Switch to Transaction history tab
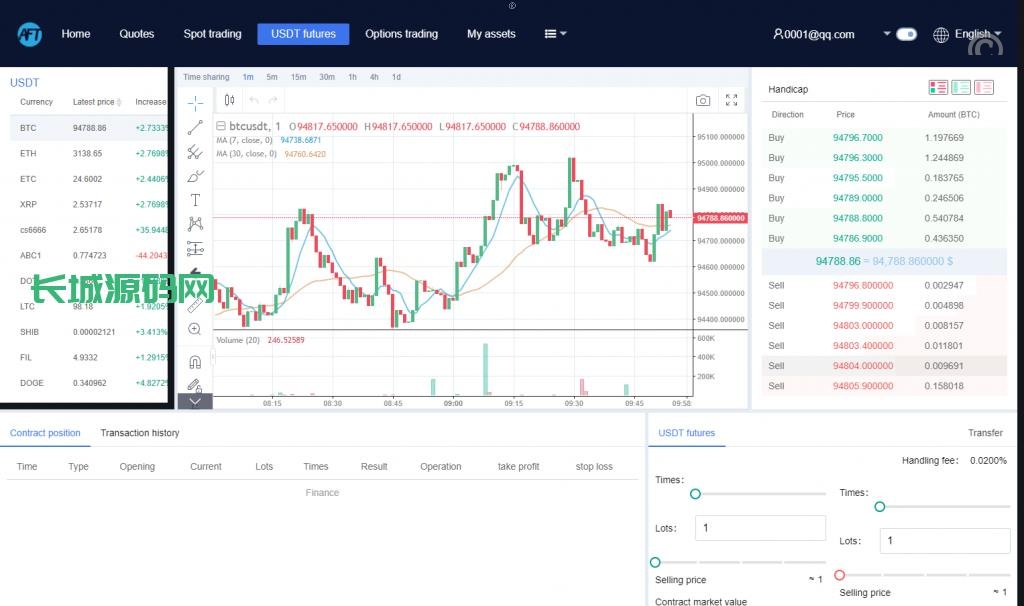 tap(139, 433)
